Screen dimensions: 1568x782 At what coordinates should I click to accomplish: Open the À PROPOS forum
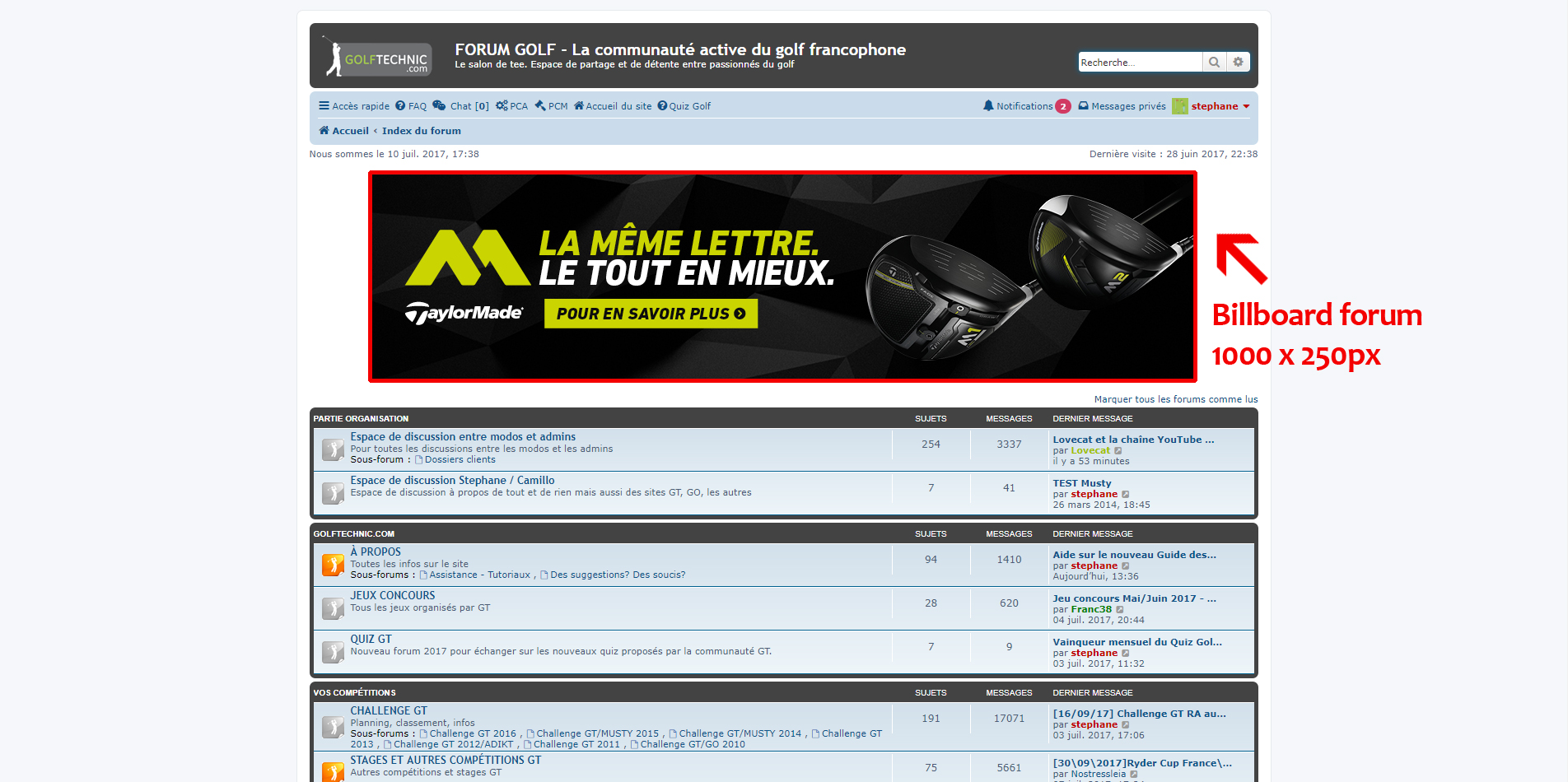(376, 552)
